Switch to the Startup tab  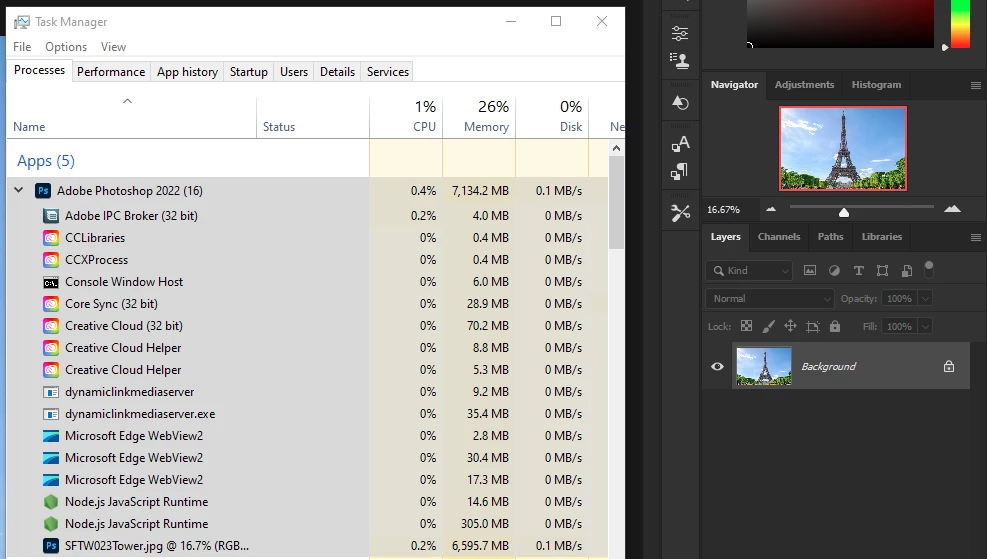(249, 72)
